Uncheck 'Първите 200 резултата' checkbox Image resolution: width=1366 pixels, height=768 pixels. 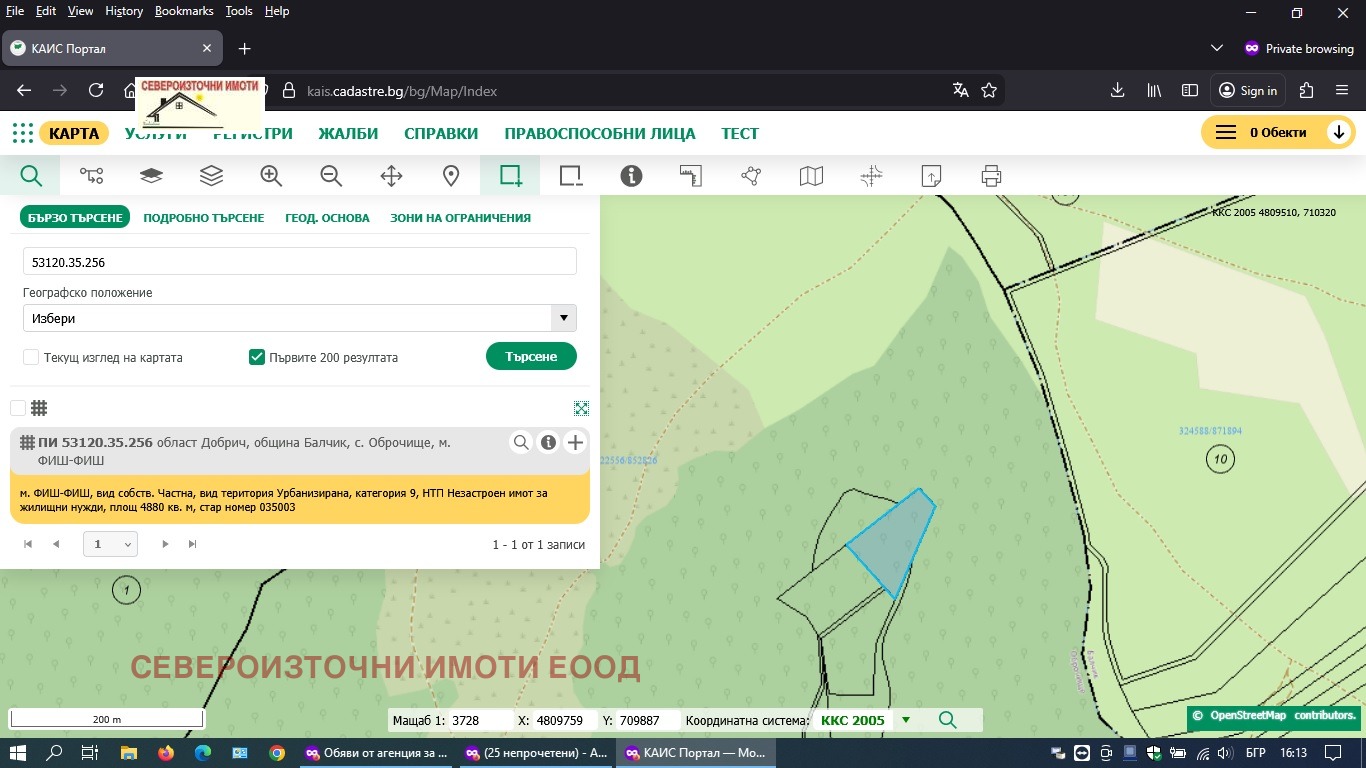[257, 357]
